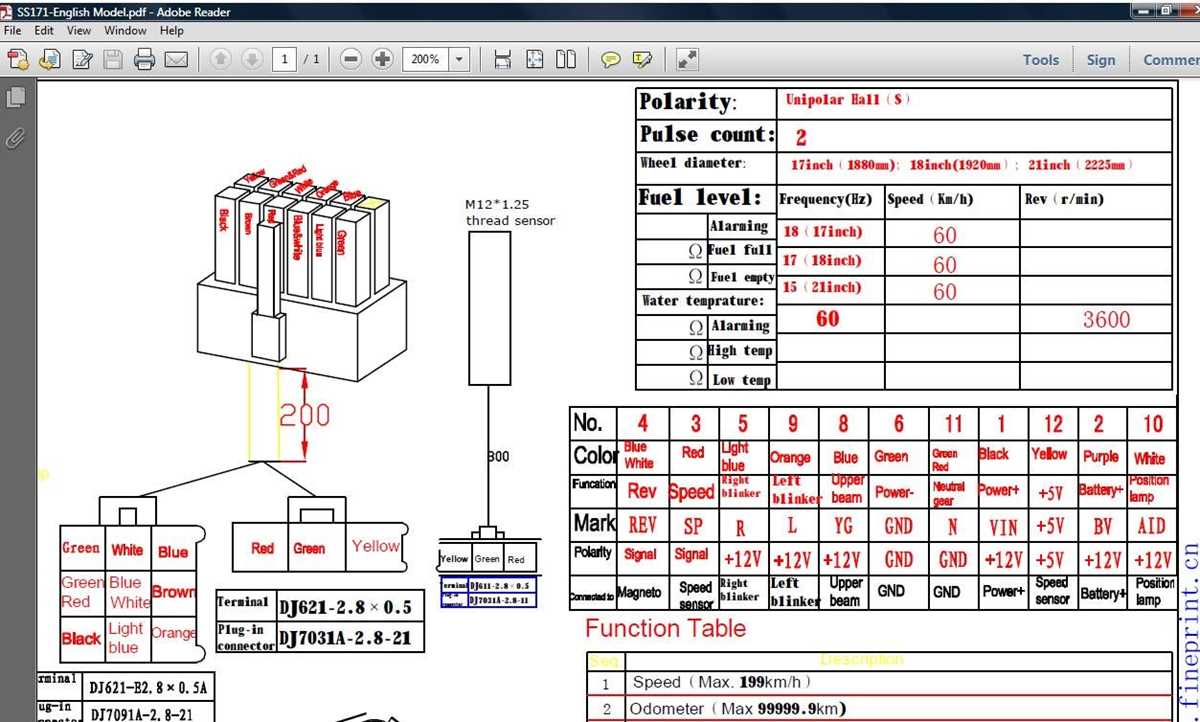Click the Save file floppy icon
Screen dimensions: 1200x722
pos(113,60)
